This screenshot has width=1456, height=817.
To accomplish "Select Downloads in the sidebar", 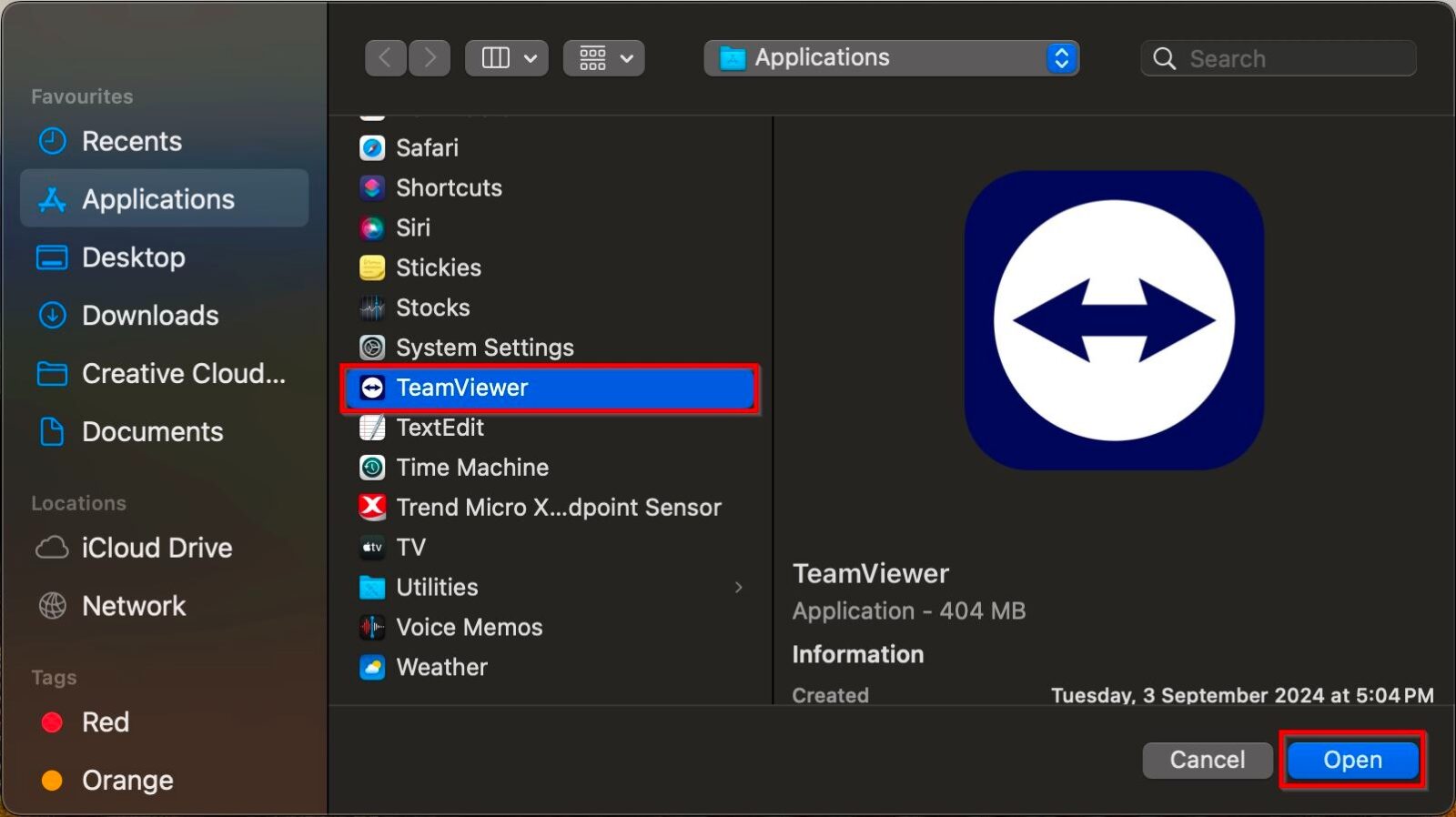I will point(150,316).
